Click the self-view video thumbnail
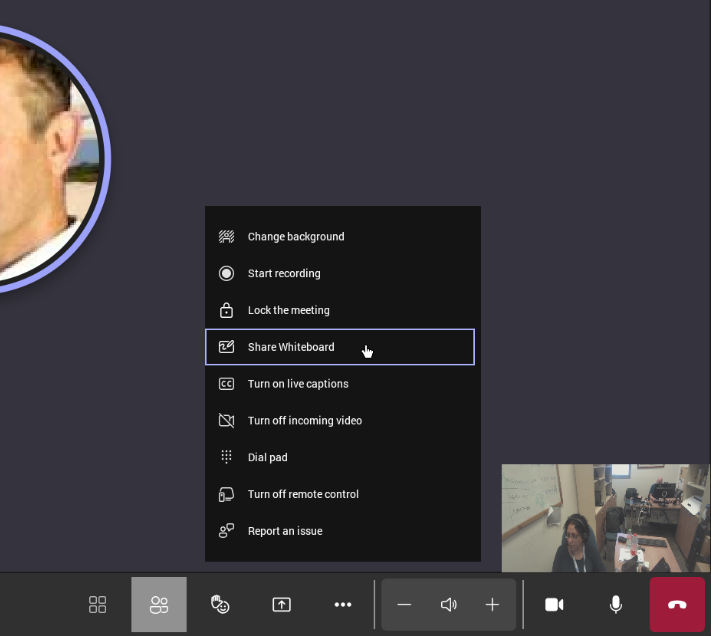Viewport: 711px width, 636px height. point(605,517)
